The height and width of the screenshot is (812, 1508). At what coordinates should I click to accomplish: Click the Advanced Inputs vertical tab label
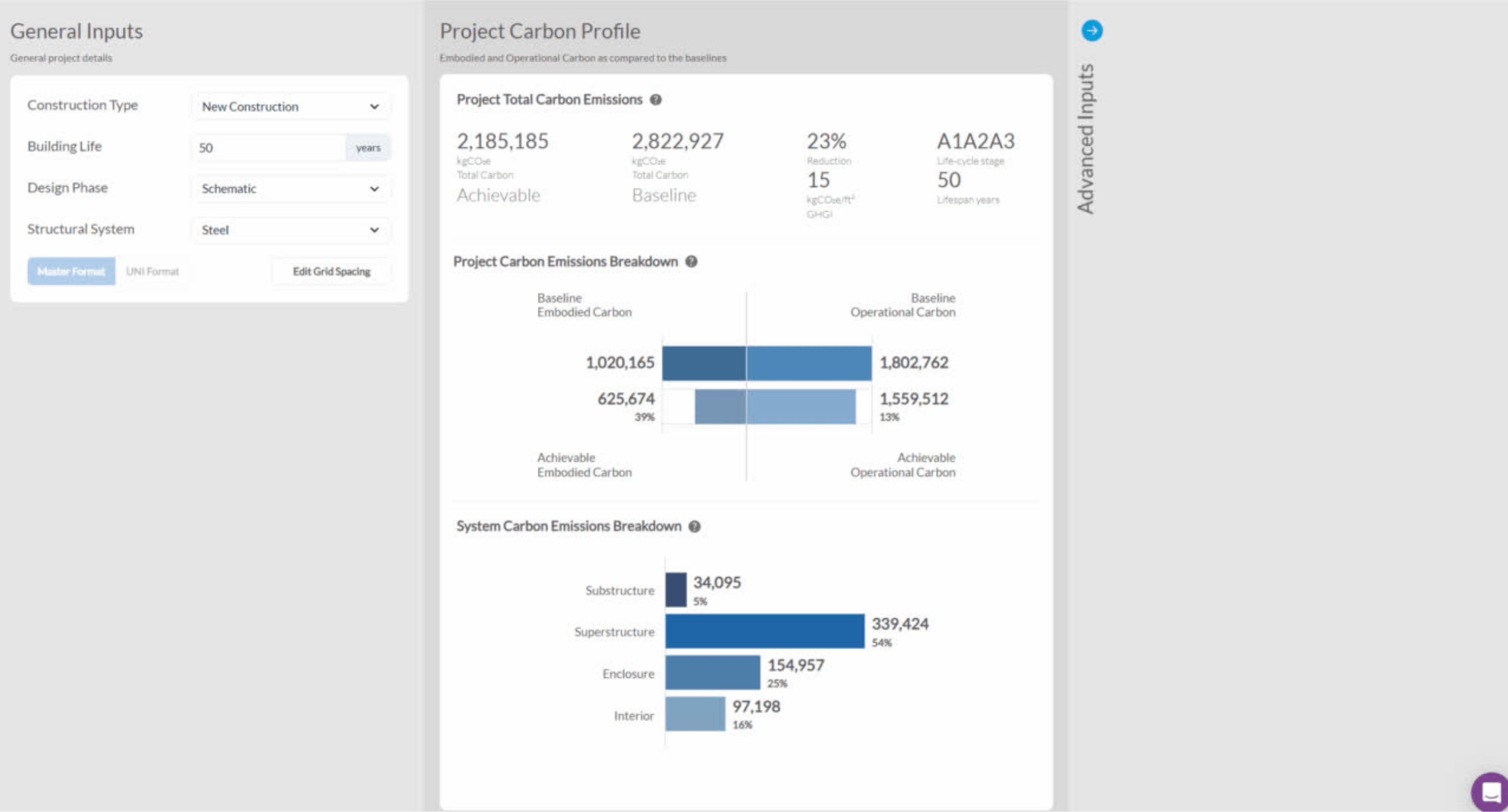[1086, 139]
